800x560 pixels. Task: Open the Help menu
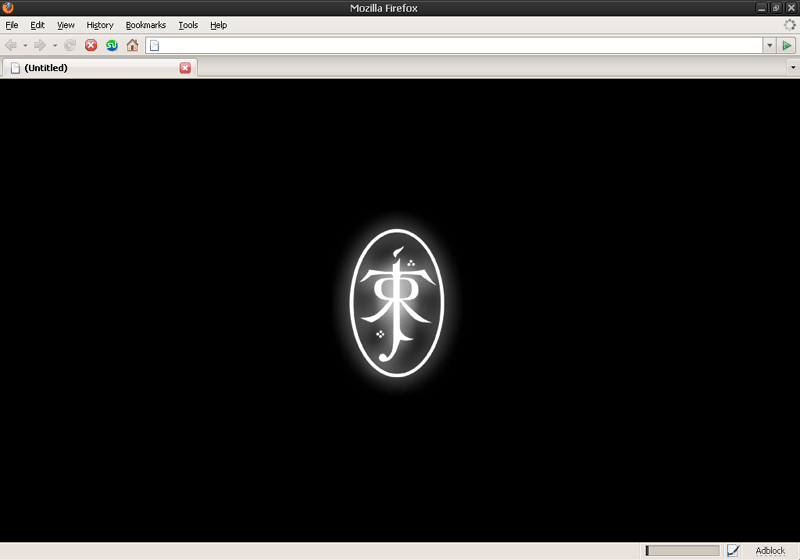point(218,25)
